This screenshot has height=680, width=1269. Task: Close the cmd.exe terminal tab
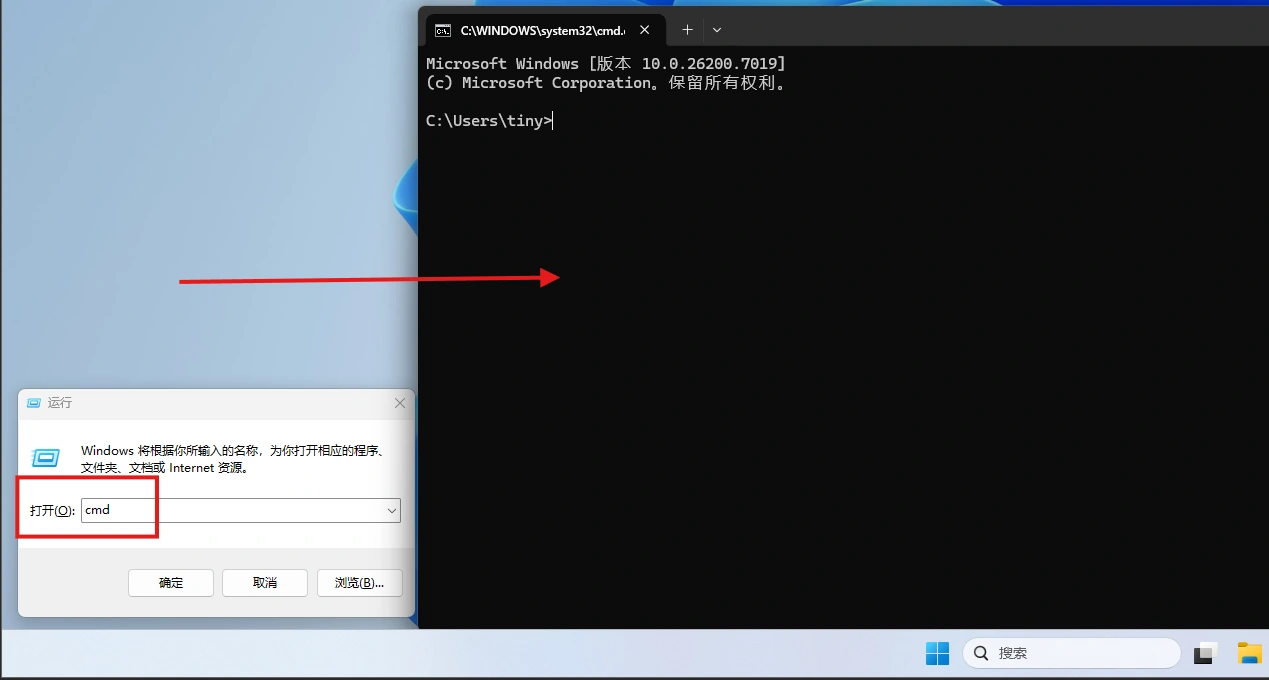point(645,30)
